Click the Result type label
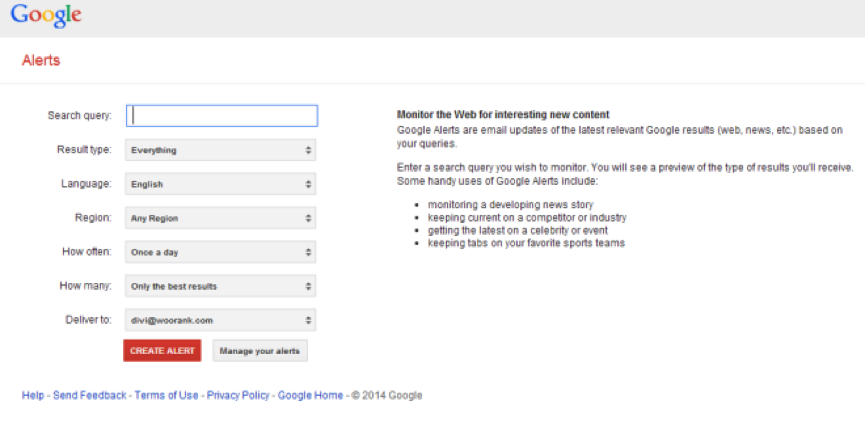 [84, 150]
